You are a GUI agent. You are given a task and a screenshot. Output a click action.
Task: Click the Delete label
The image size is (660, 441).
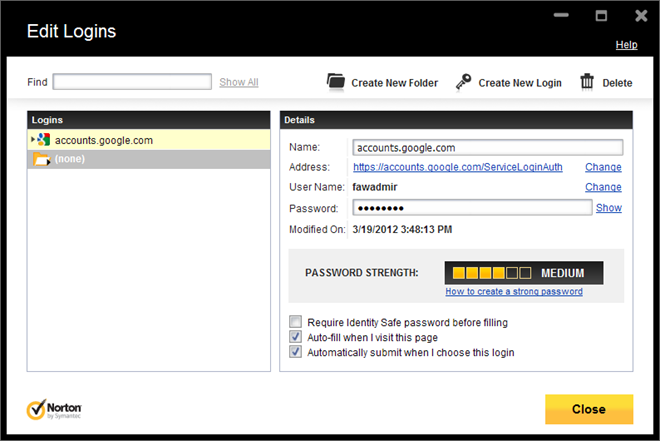point(617,83)
